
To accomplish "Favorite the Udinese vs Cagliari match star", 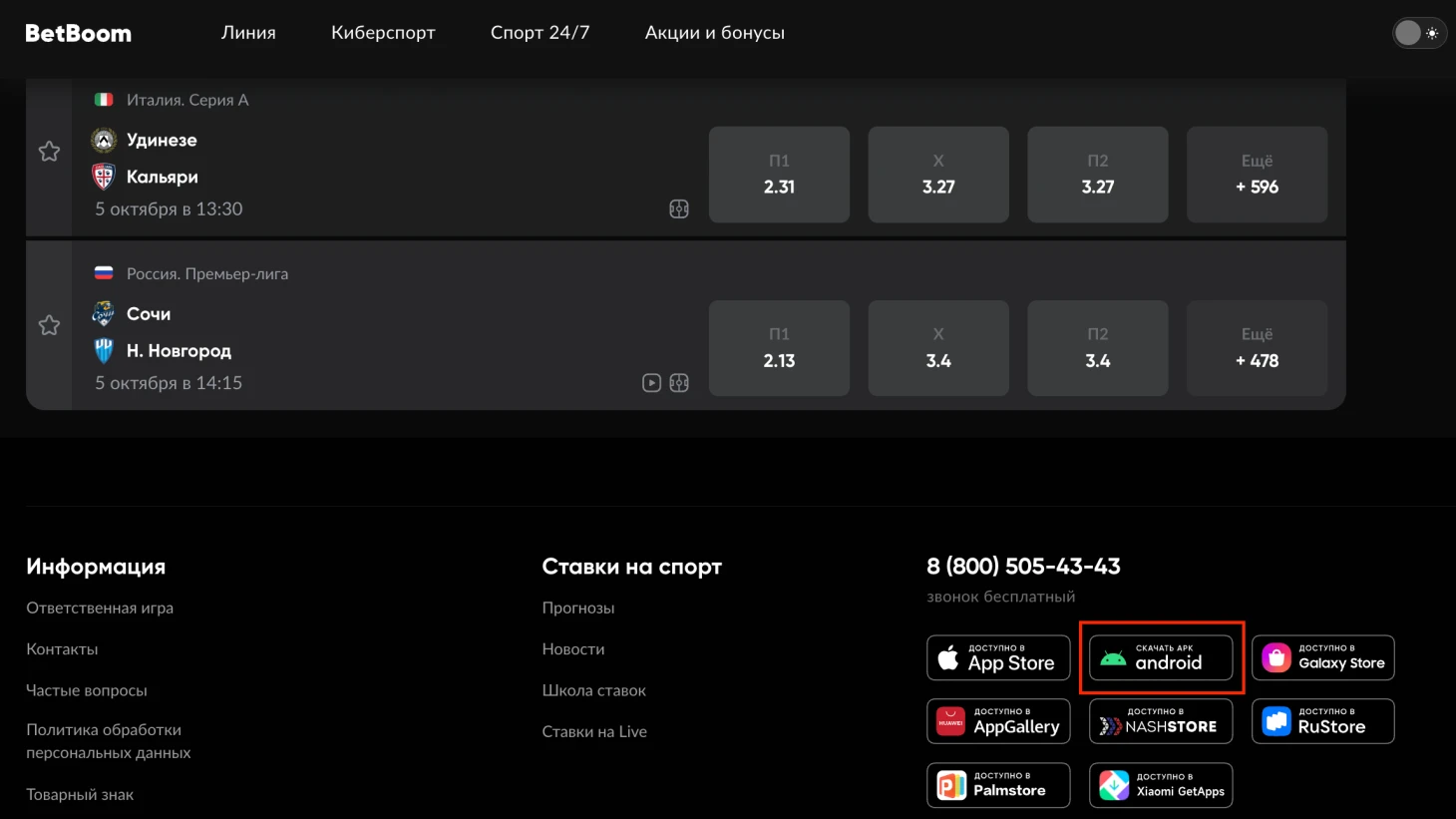I will (49, 152).
